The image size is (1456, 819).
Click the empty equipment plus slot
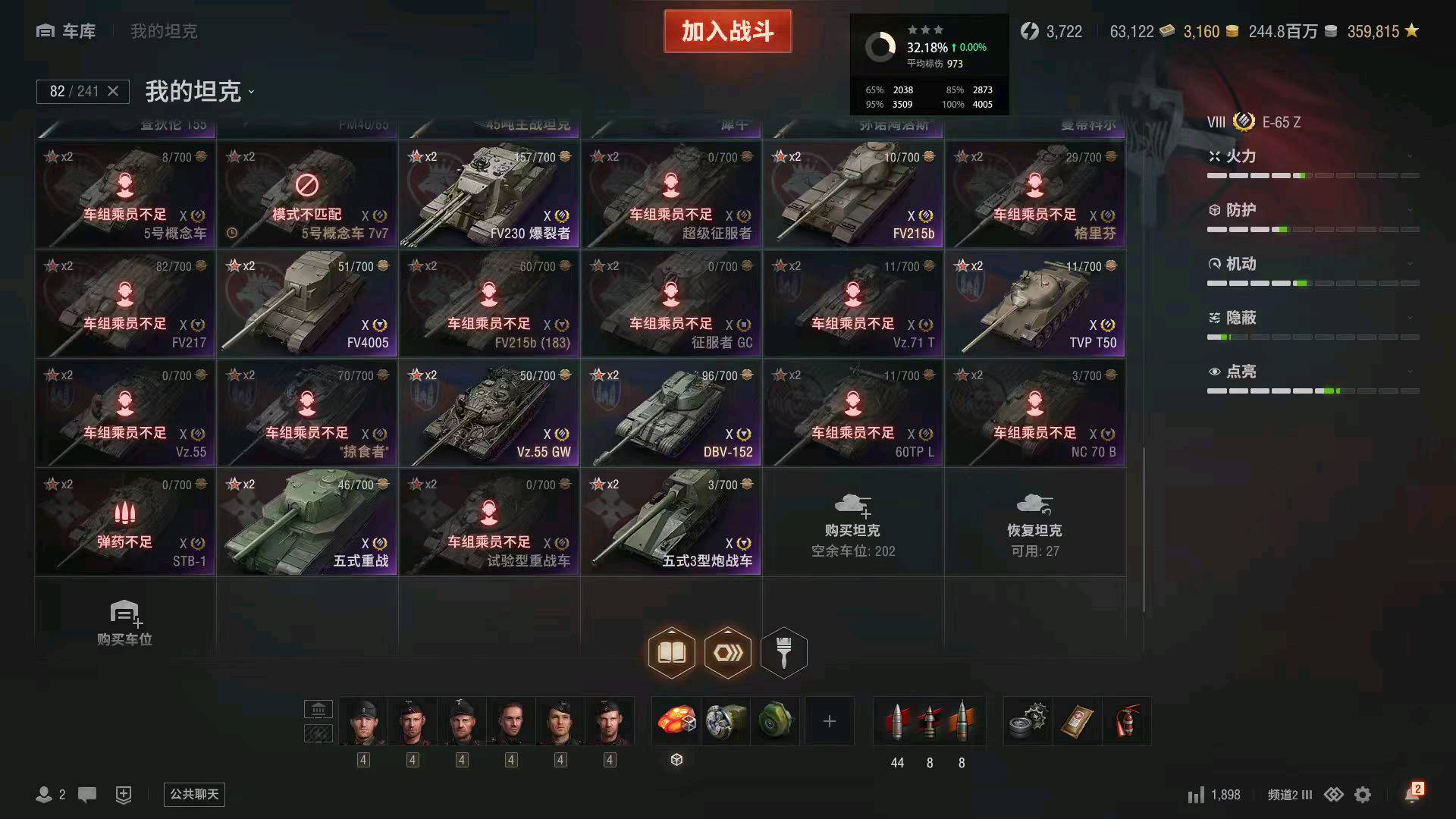[x=830, y=721]
